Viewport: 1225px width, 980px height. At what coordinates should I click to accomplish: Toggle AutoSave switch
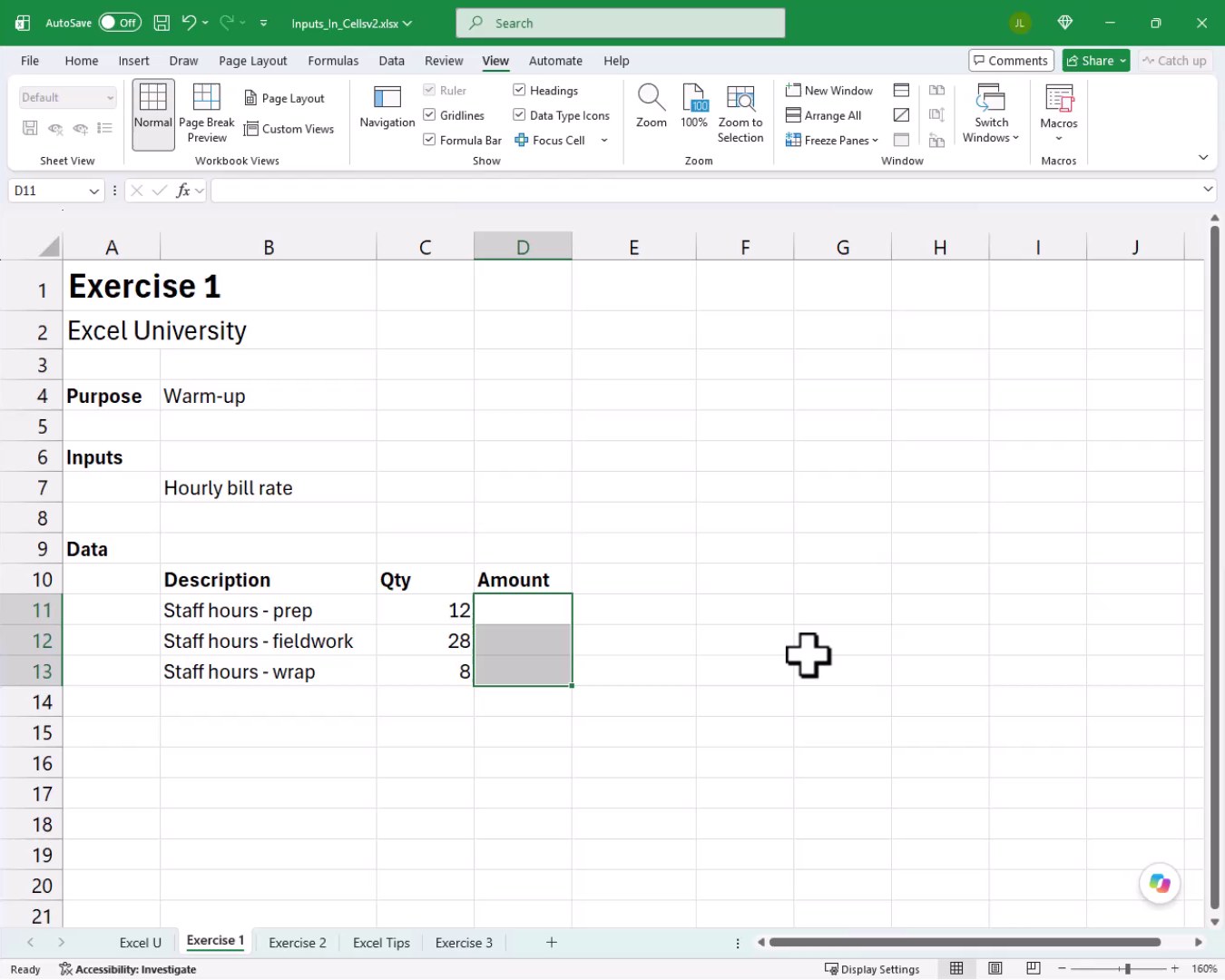click(x=120, y=23)
